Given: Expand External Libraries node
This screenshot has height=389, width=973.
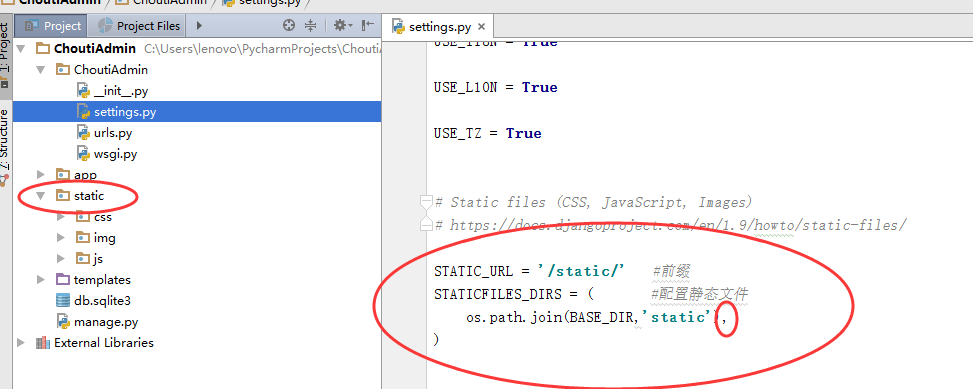Looking at the screenshot, I should 20,342.
